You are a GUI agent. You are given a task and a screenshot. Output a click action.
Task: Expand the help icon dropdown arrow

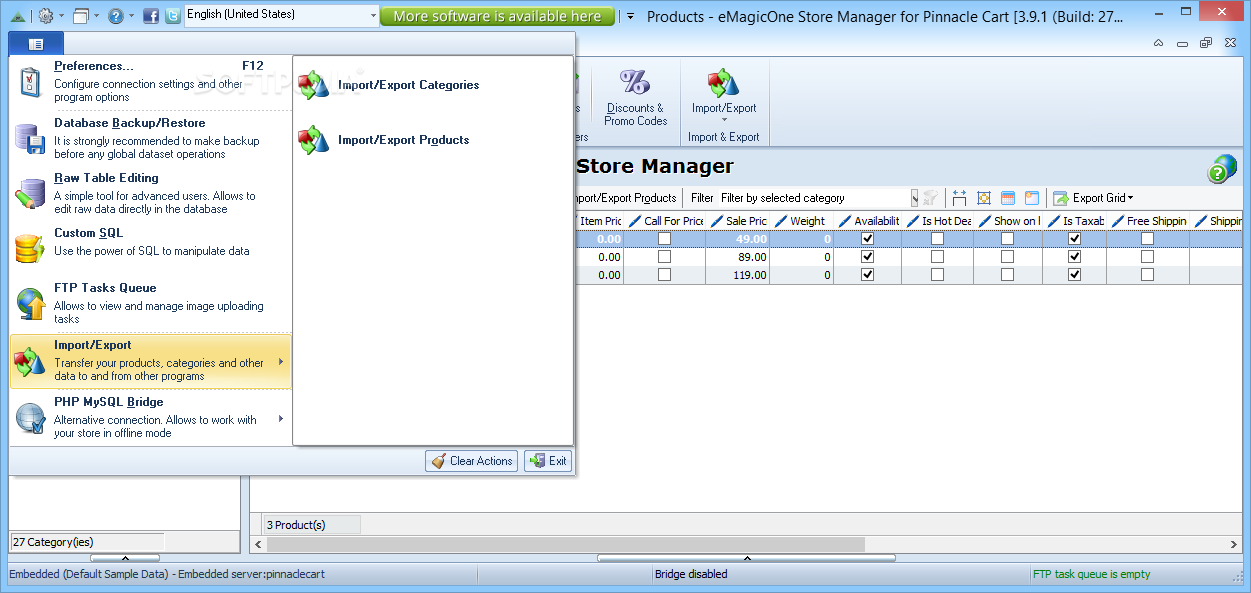pyautogui.click(x=132, y=16)
